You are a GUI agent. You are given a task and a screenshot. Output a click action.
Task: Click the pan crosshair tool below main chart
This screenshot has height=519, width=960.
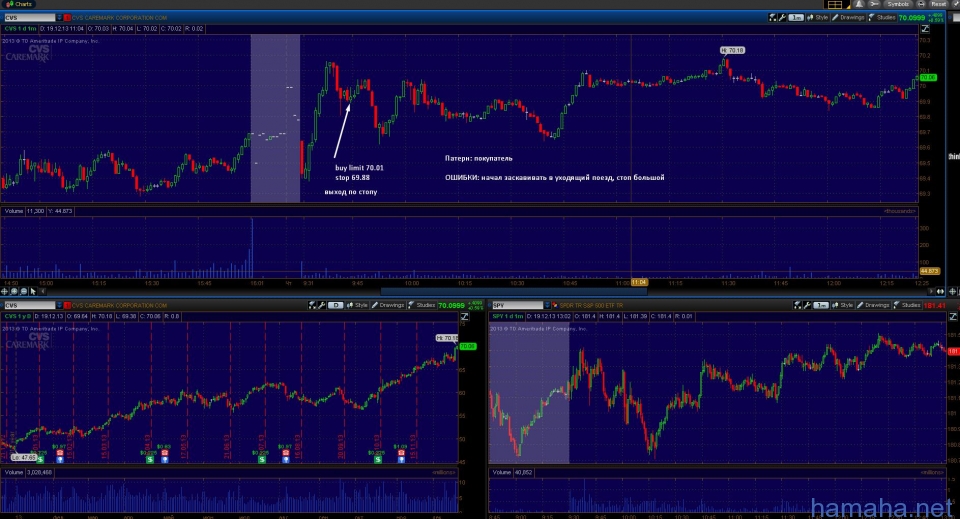click(4, 291)
